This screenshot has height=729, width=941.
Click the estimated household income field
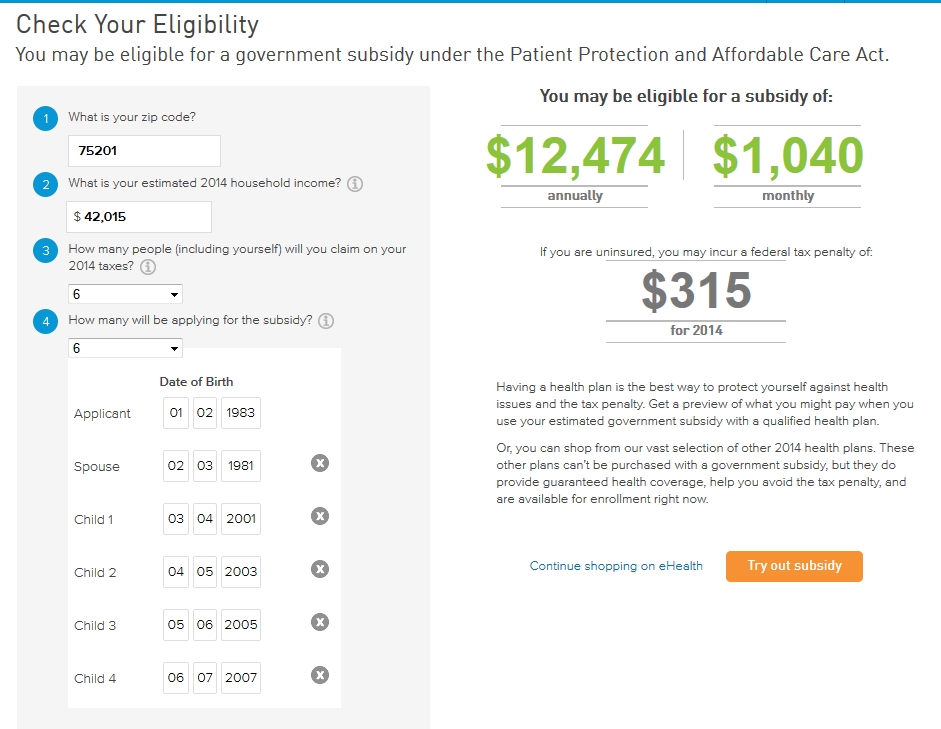(140, 216)
